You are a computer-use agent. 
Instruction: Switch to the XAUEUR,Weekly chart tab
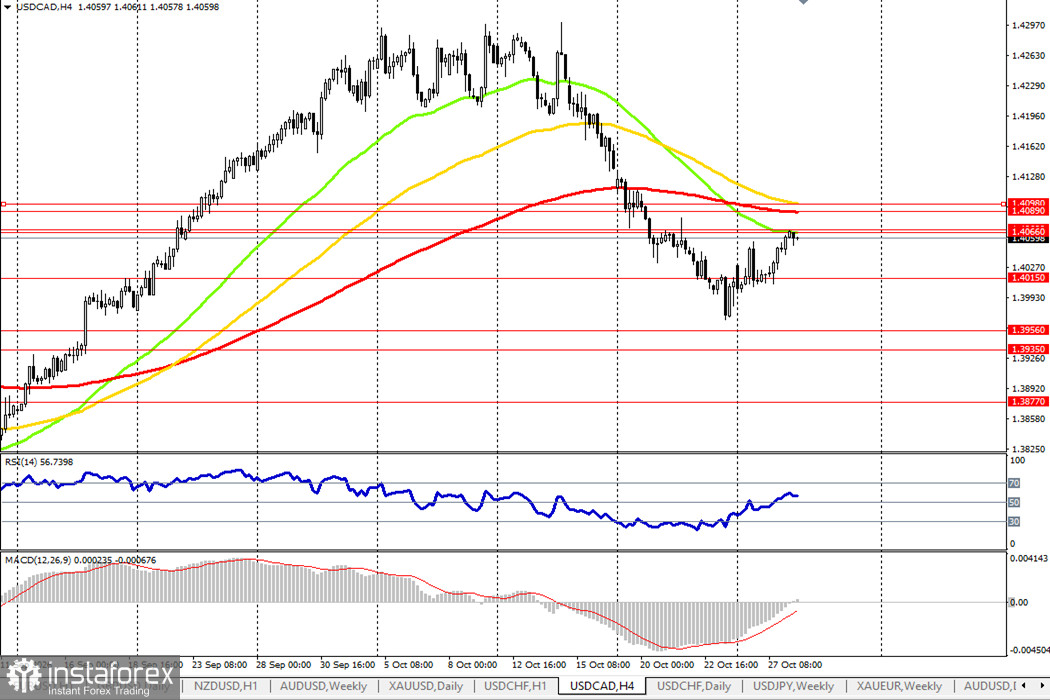[x=899, y=686]
